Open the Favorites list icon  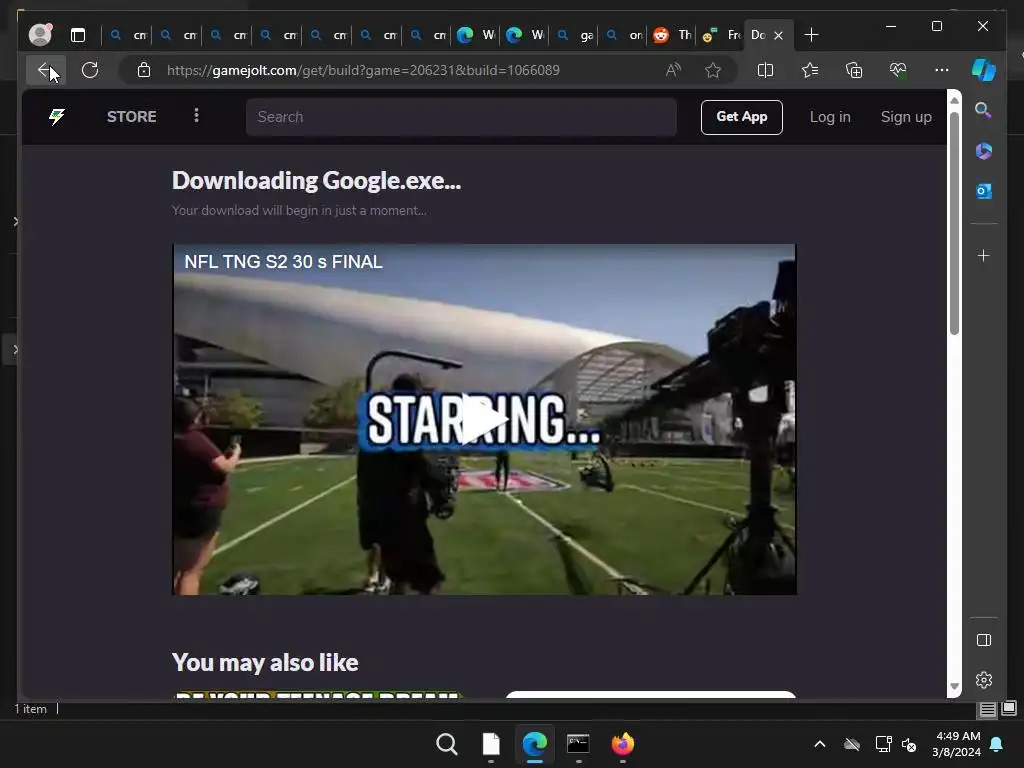pyautogui.click(x=810, y=70)
